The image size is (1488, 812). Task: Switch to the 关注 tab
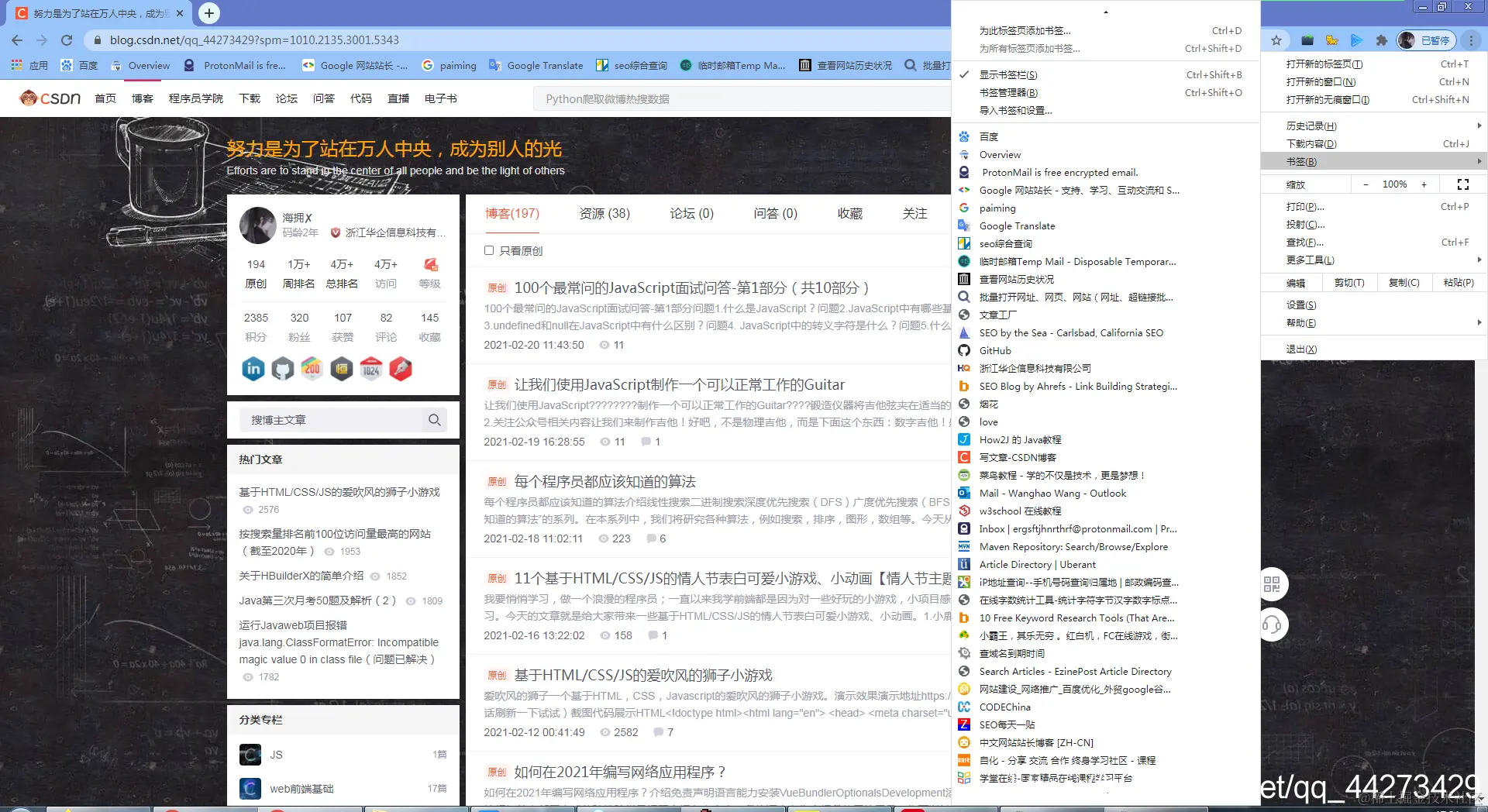[915, 214]
